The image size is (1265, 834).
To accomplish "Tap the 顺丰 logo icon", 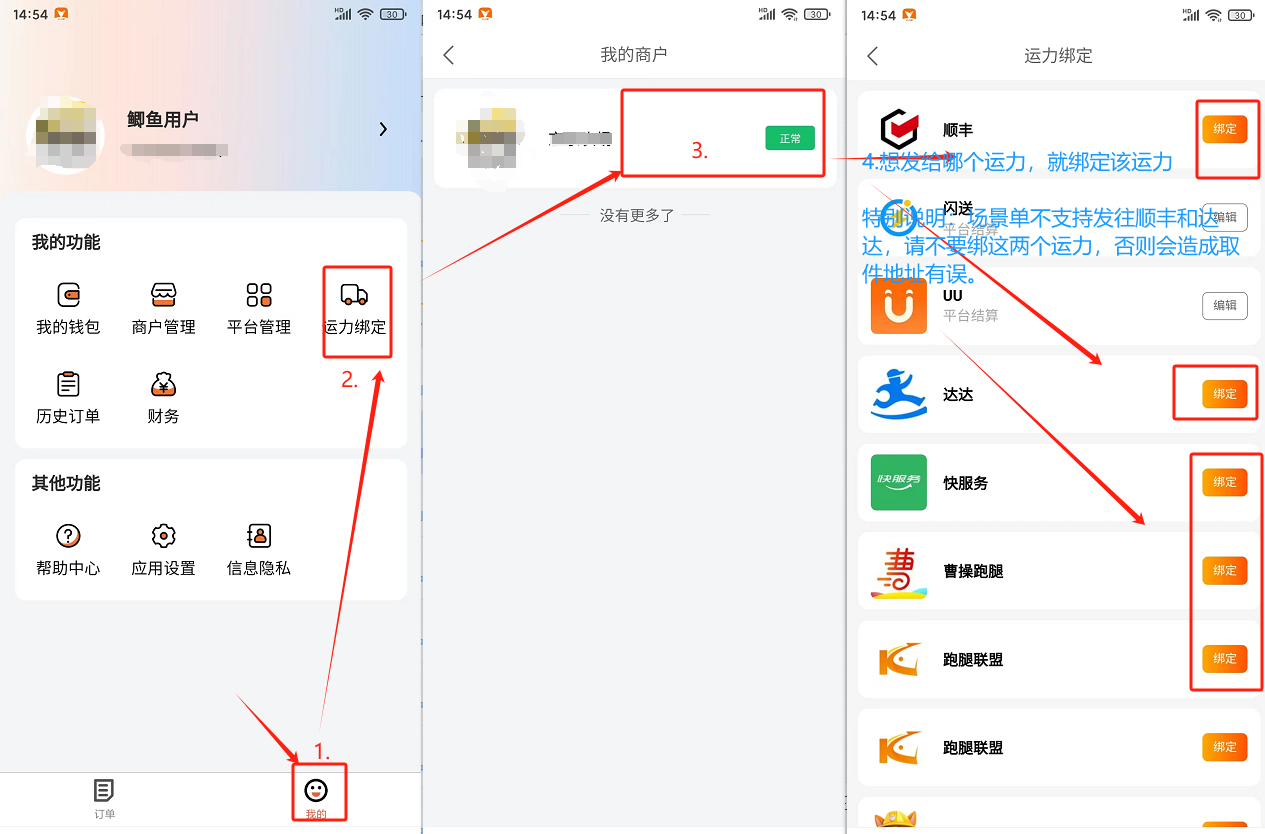I will coord(899,129).
